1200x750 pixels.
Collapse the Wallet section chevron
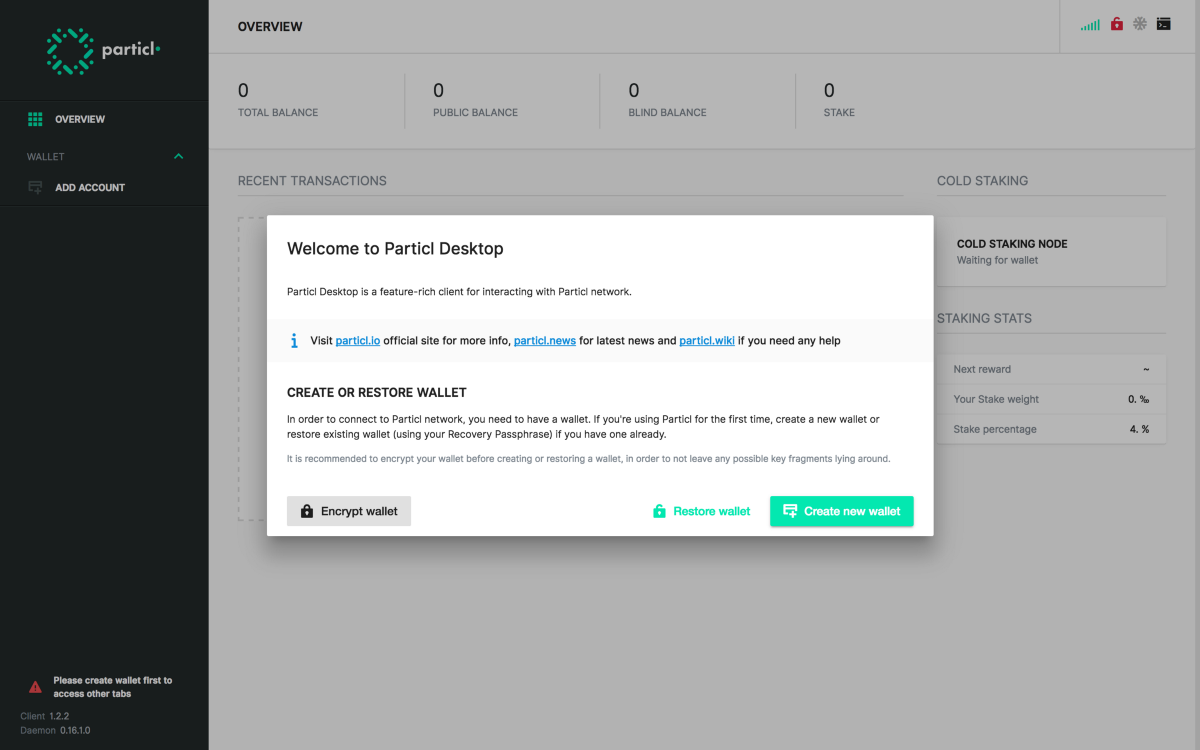click(x=179, y=157)
